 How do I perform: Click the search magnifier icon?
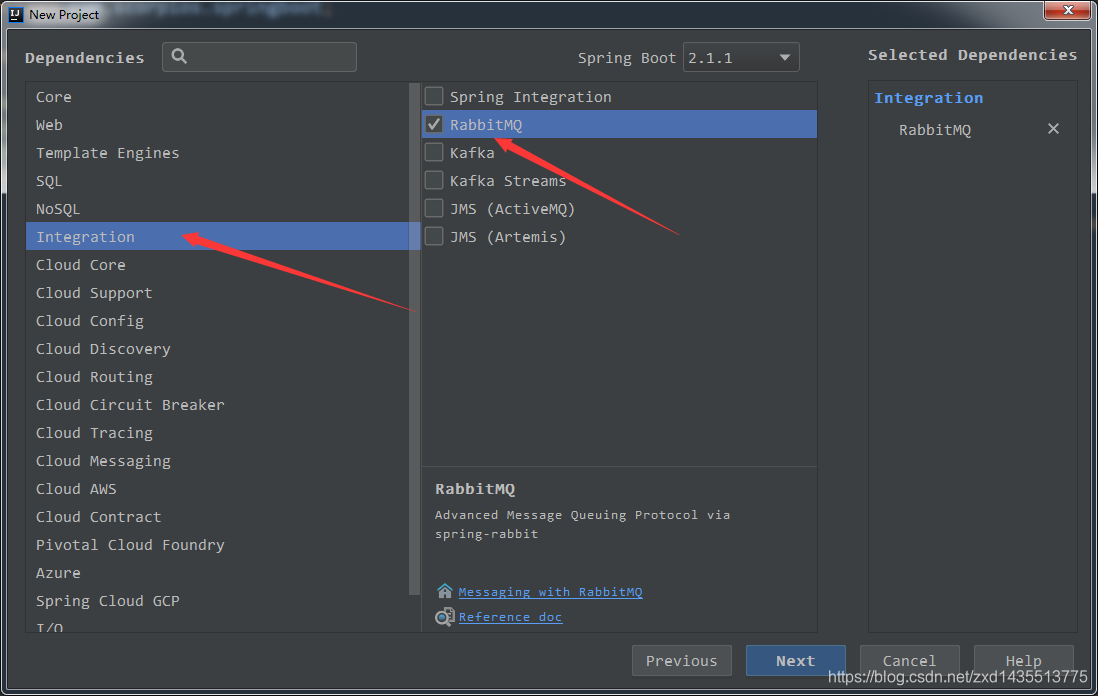click(x=179, y=56)
